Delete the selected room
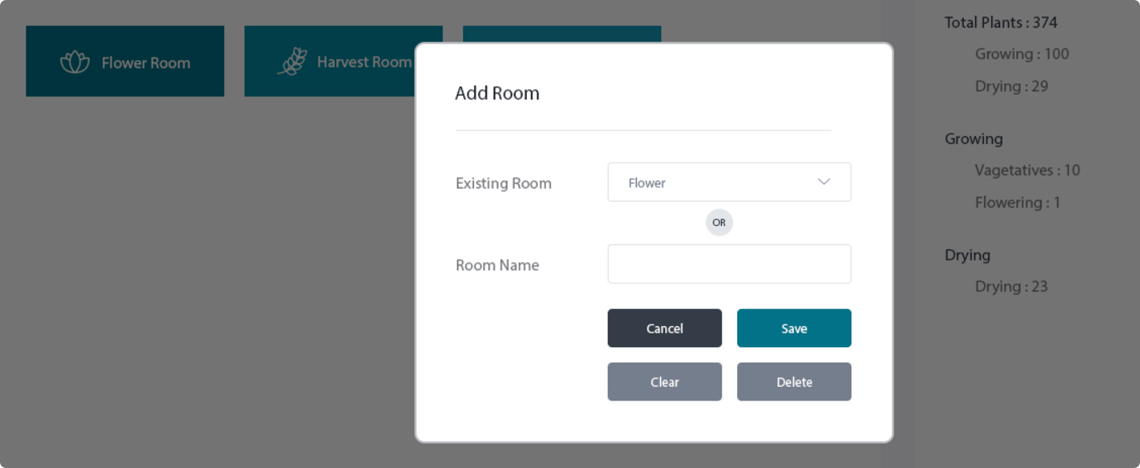Viewport: 1140px width, 468px height. point(794,382)
